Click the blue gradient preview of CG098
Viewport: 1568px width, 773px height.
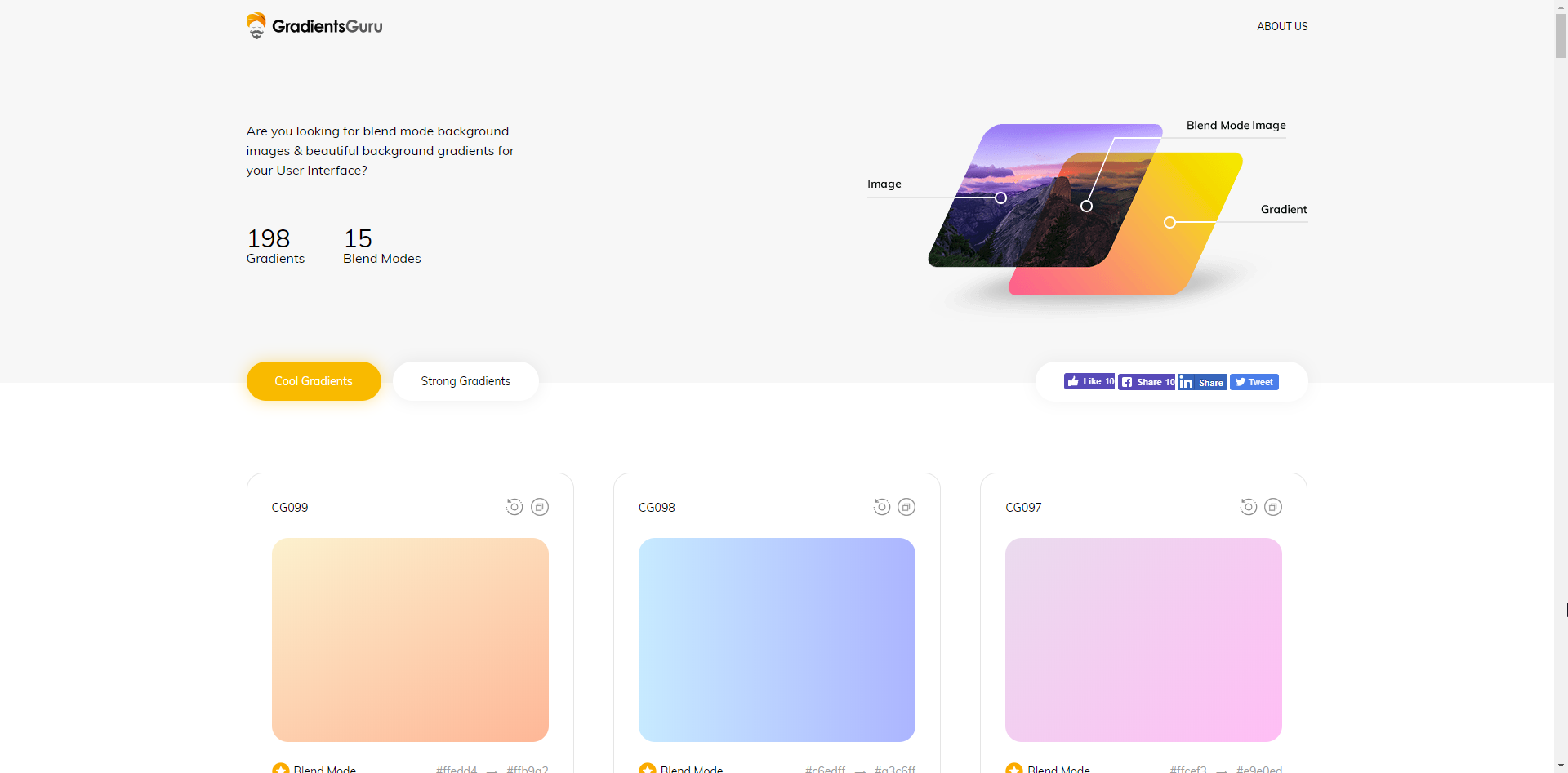click(776, 640)
